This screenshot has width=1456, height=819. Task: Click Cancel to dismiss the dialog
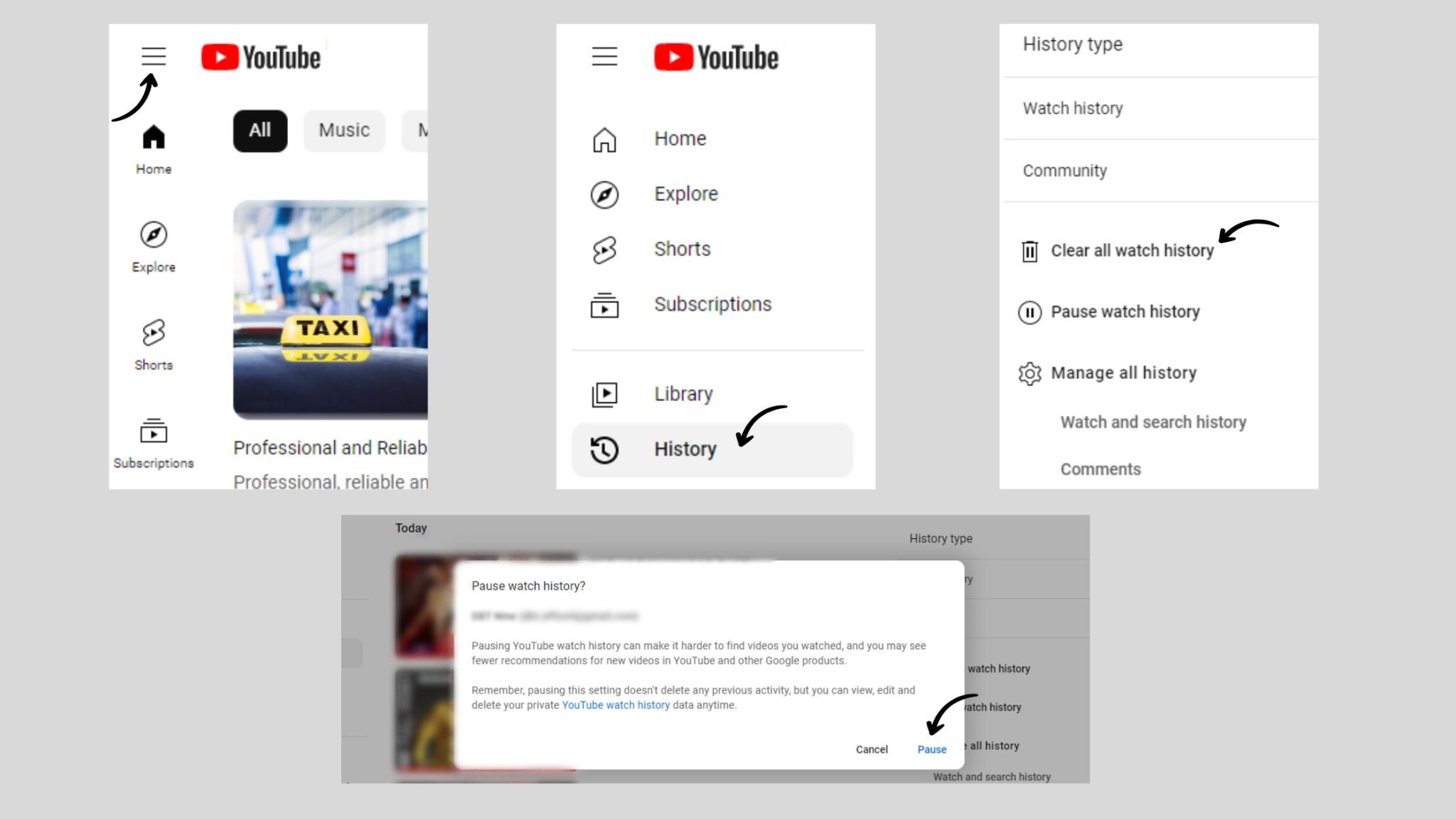tap(872, 749)
